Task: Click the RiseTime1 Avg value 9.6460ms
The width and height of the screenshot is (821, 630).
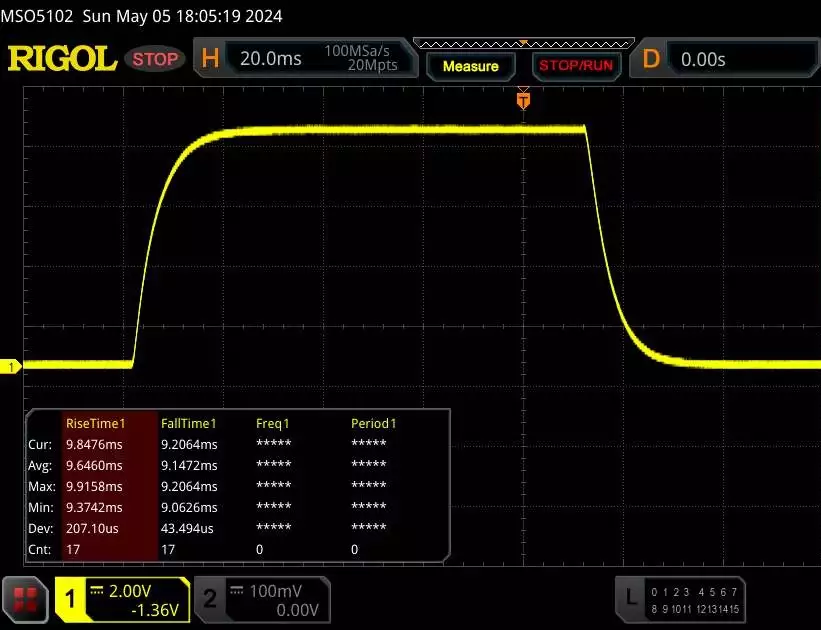Action: tap(94, 465)
